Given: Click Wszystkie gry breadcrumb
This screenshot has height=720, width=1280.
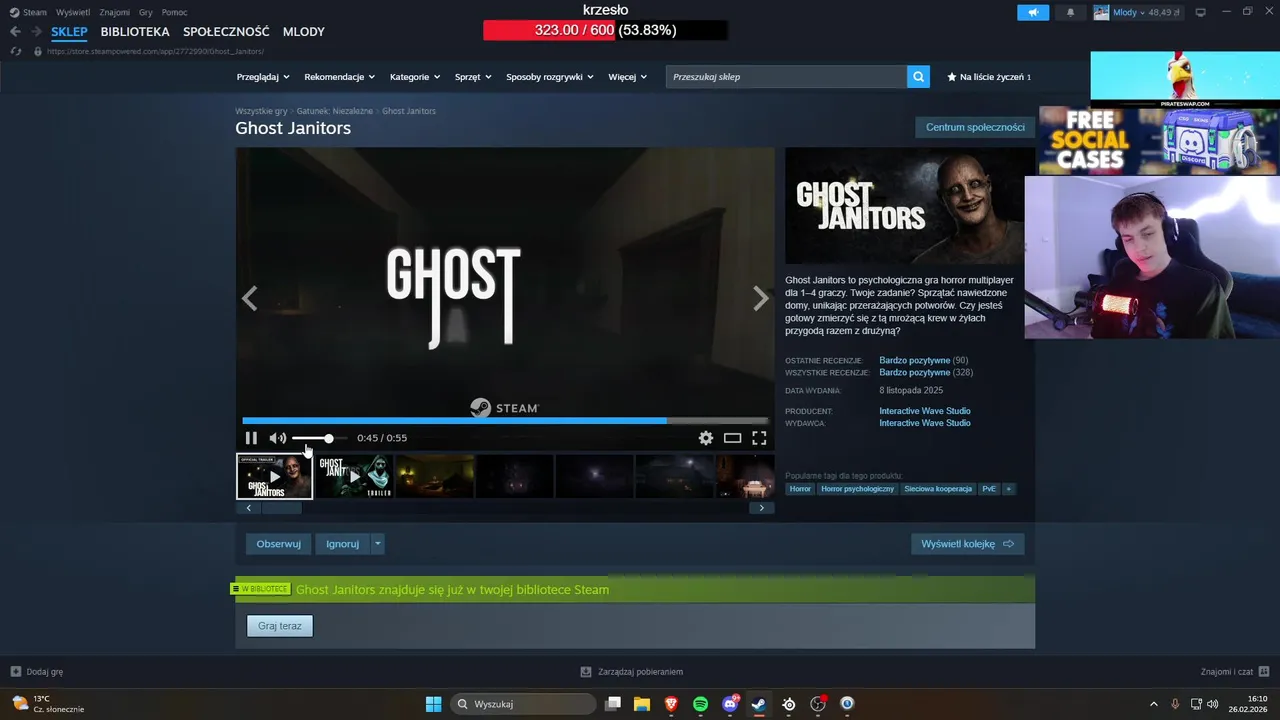Looking at the screenshot, I should [x=261, y=111].
